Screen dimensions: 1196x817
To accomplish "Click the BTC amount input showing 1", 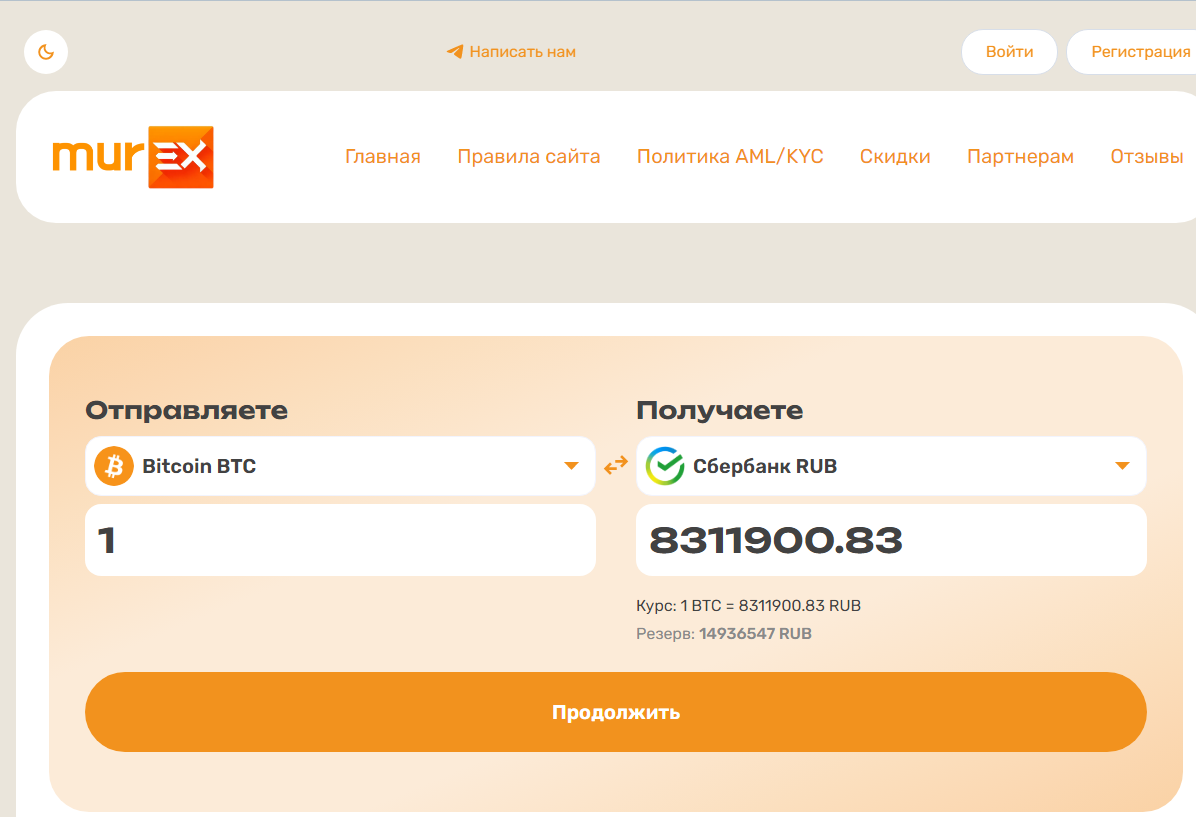I will pyautogui.click(x=340, y=539).
